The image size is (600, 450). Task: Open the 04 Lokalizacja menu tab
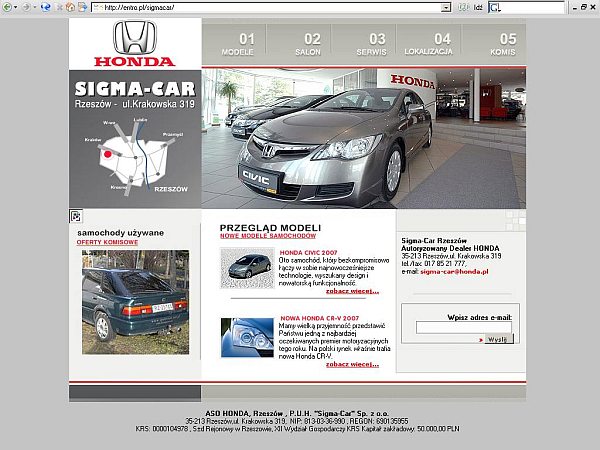[429, 44]
